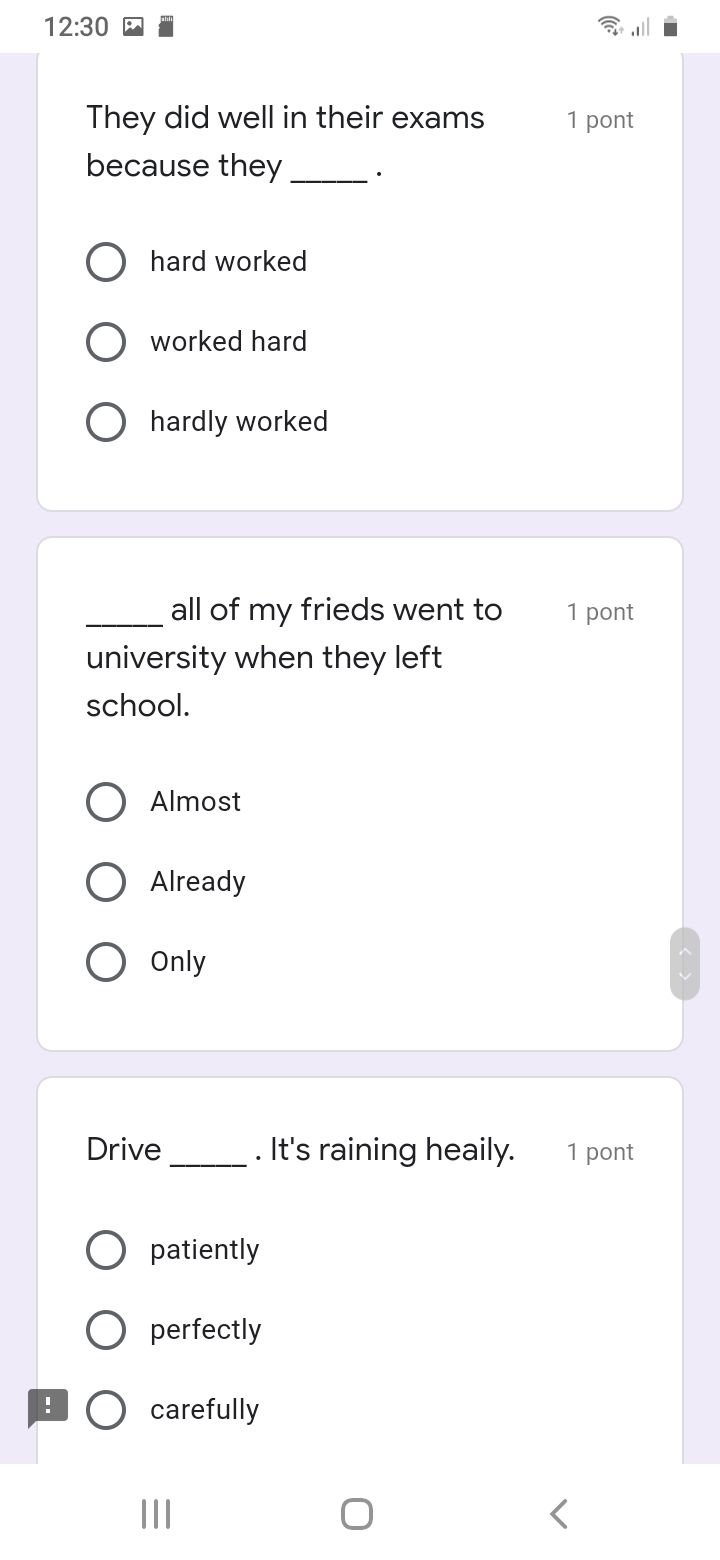Select "Almost" as the answer
Screen dimensions: 720x1560
coord(106,802)
